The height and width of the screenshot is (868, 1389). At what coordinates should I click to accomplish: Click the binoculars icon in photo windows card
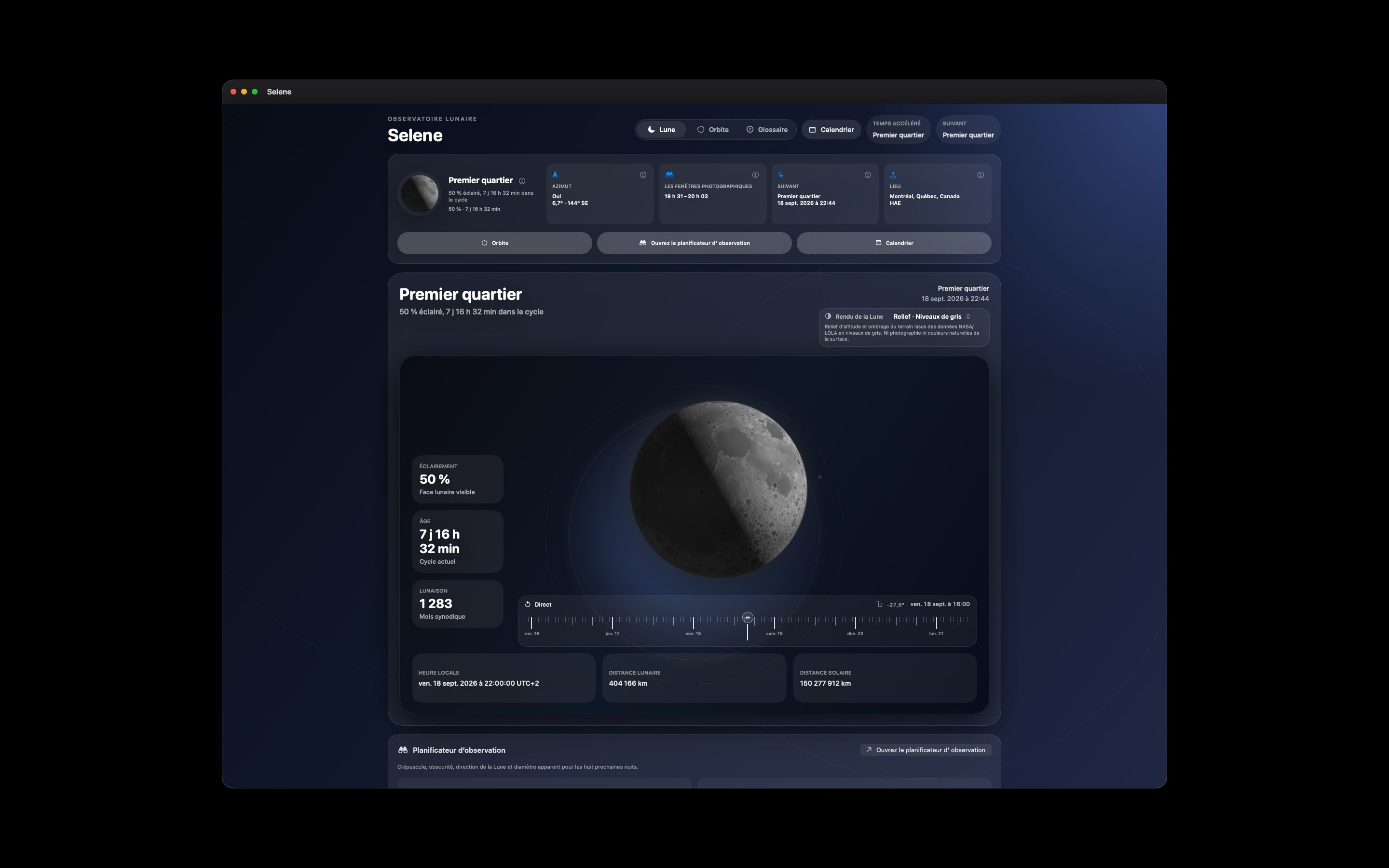tap(669, 175)
